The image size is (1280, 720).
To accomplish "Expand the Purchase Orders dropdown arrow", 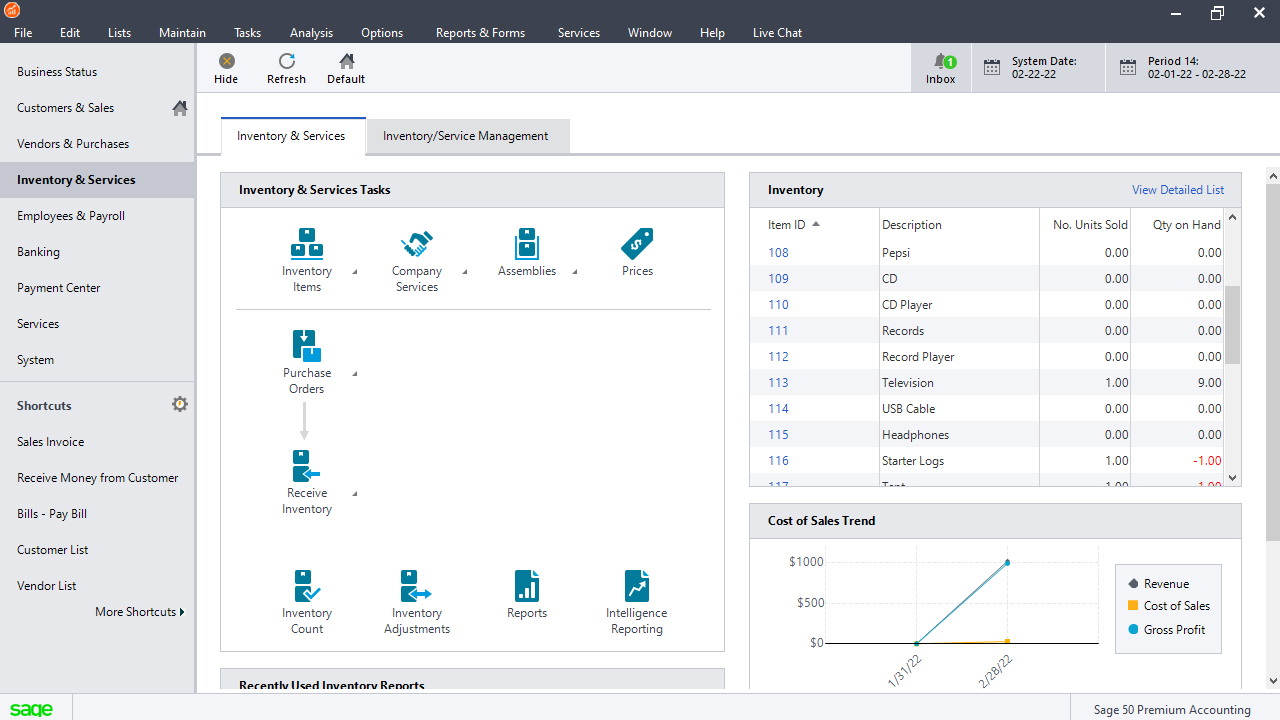I will coord(354,371).
